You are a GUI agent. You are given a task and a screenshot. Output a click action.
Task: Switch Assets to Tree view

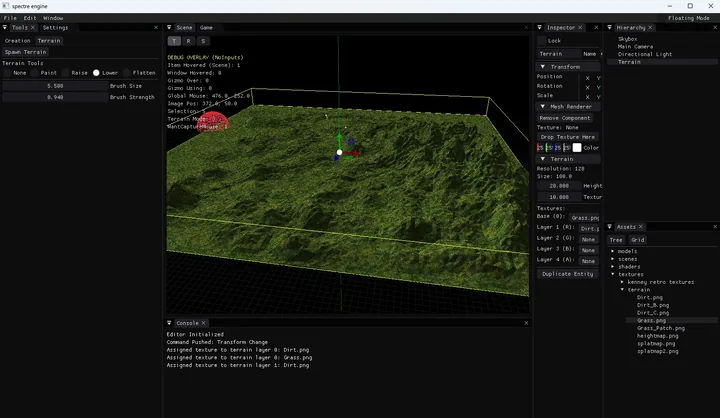pyautogui.click(x=616, y=240)
